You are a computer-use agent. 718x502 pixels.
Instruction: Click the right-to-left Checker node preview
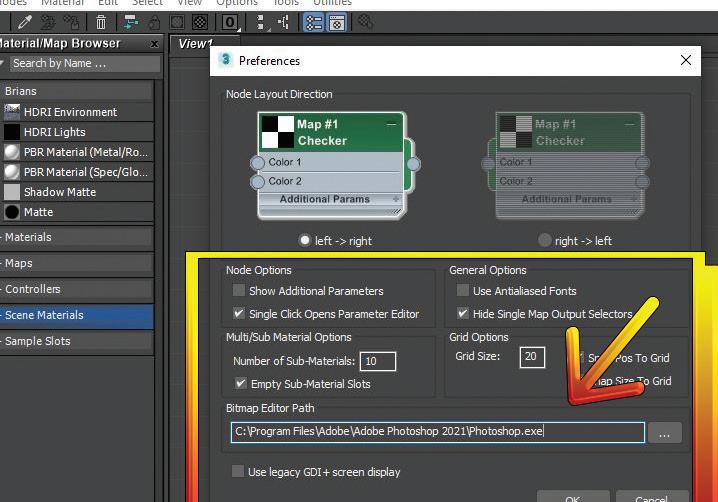coord(566,165)
